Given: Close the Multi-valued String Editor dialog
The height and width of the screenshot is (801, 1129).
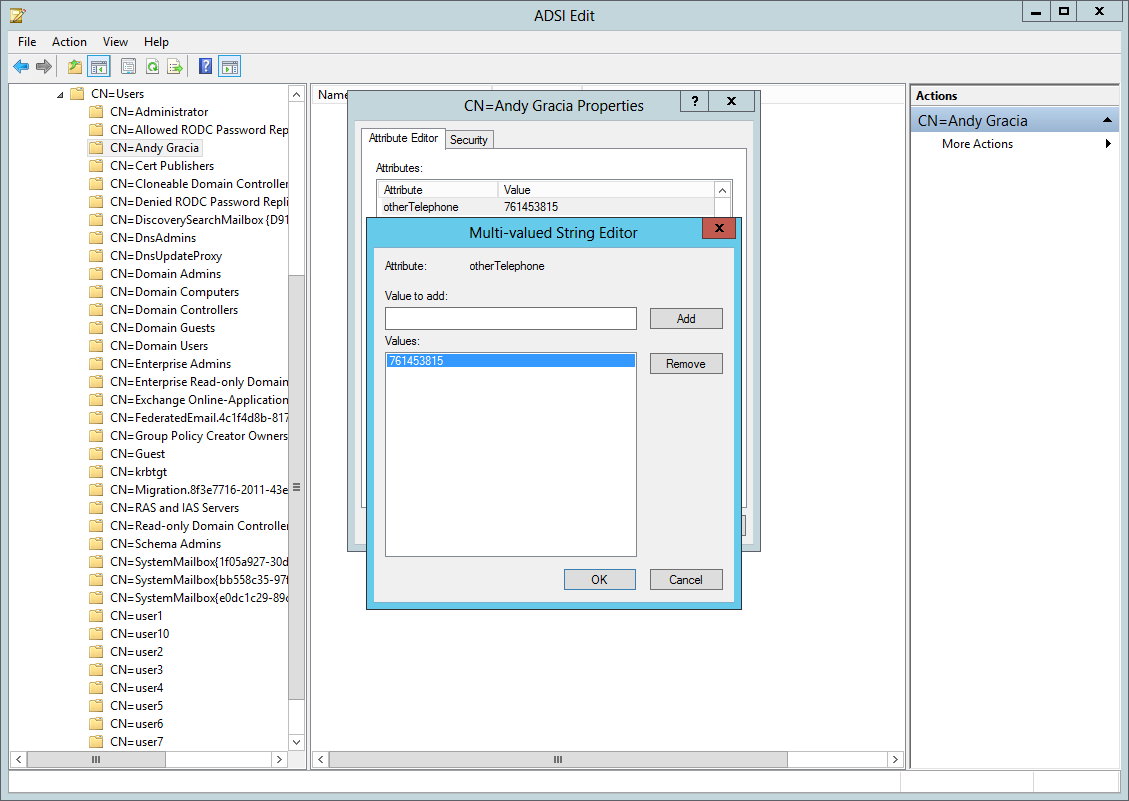Looking at the screenshot, I should pos(719,228).
